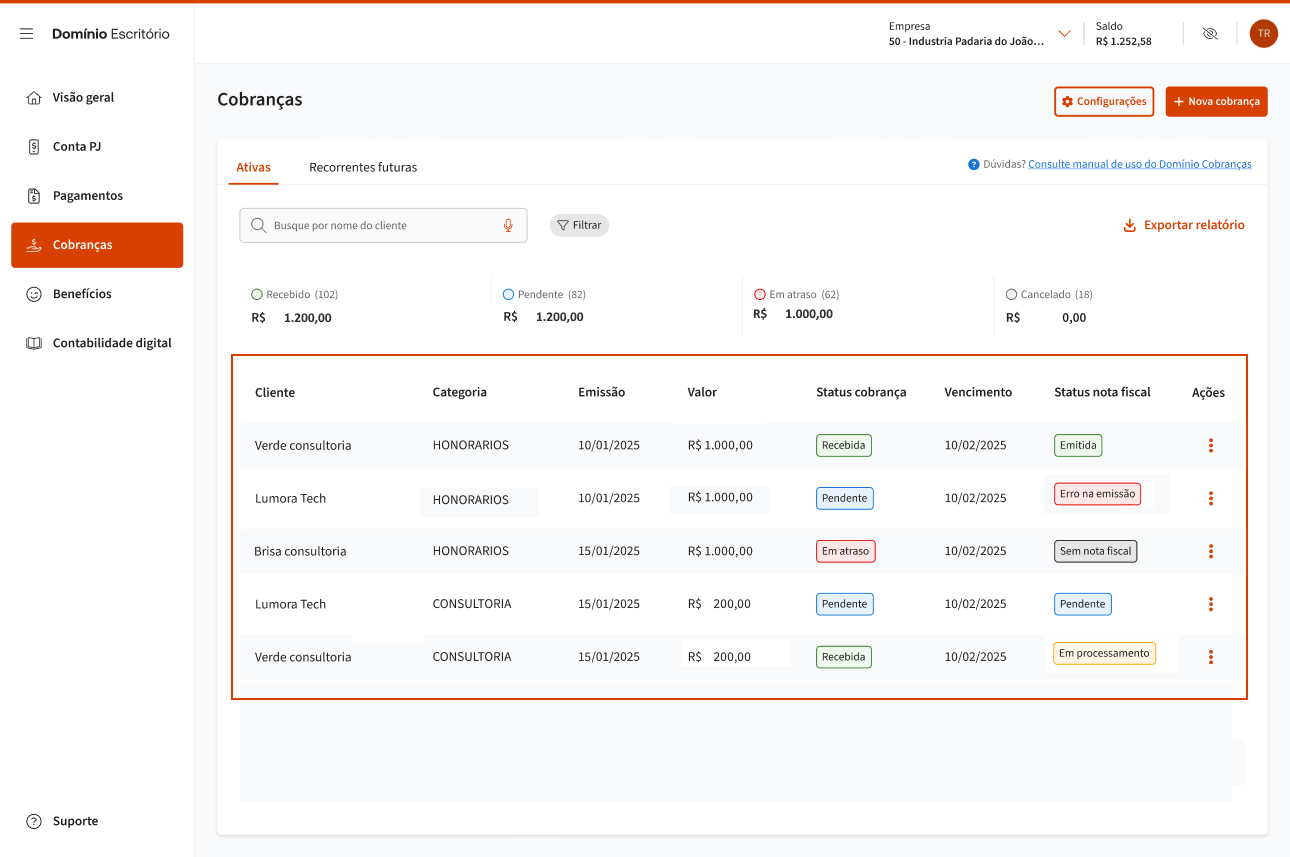Select the Ativas tab
Screen dimensions: 1290x857
point(253,168)
